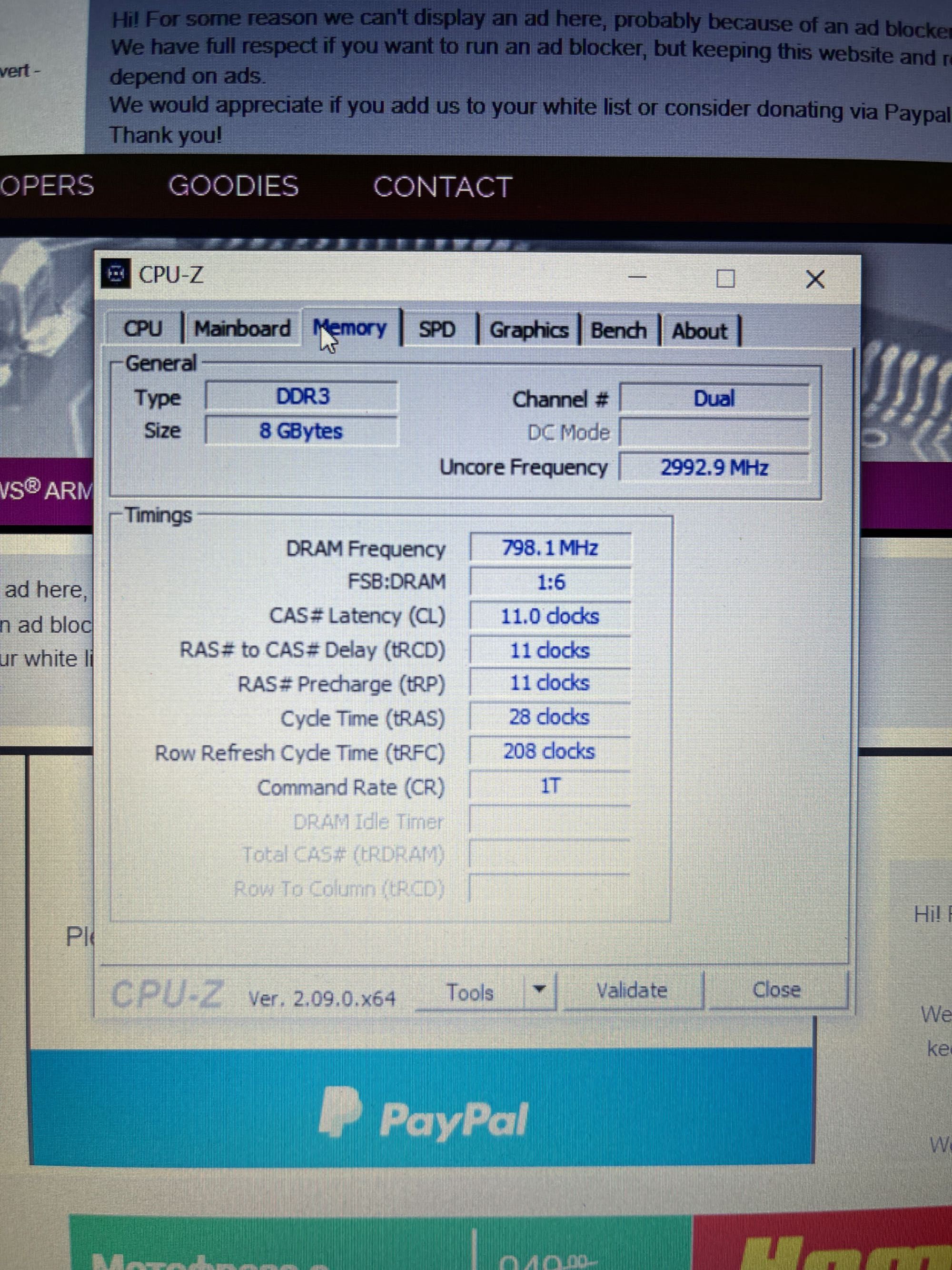Image resolution: width=952 pixels, height=1270 pixels.
Task: Click the DRAM Frequency label
Action: pyautogui.click(x=366, y=549)
